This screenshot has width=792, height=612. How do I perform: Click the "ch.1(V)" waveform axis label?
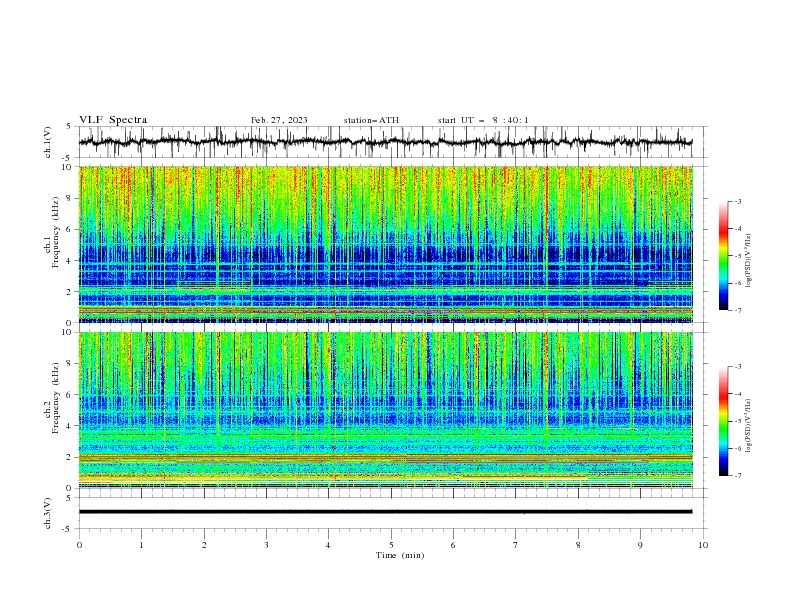48,142
